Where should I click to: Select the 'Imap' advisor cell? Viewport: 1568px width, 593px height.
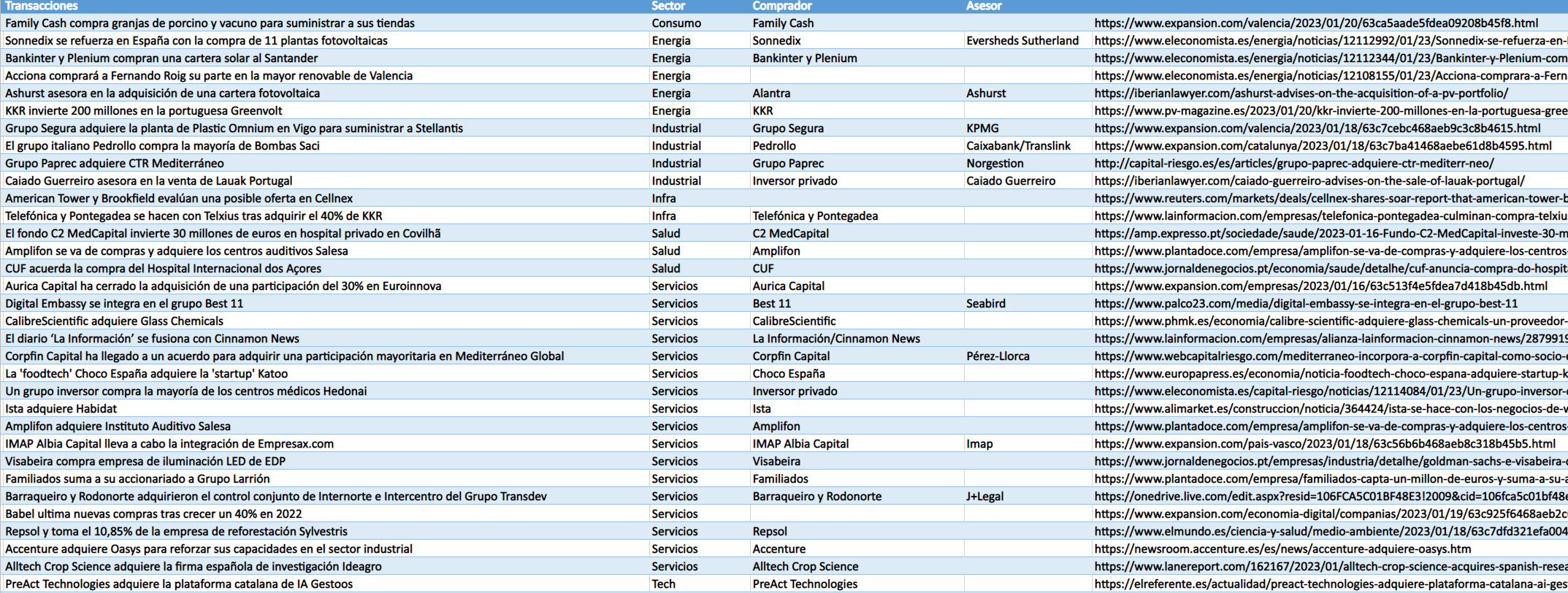(x=1028, y=444)
